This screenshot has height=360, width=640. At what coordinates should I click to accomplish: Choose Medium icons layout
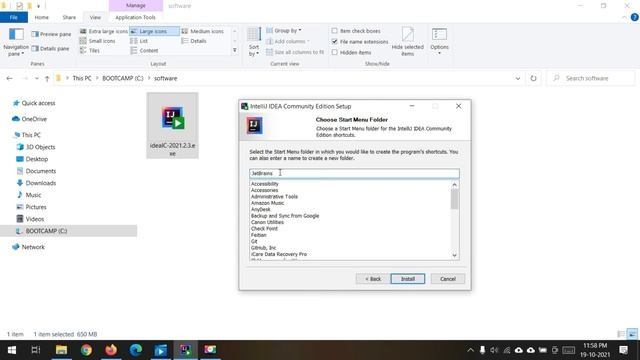[x=203, y=31]
